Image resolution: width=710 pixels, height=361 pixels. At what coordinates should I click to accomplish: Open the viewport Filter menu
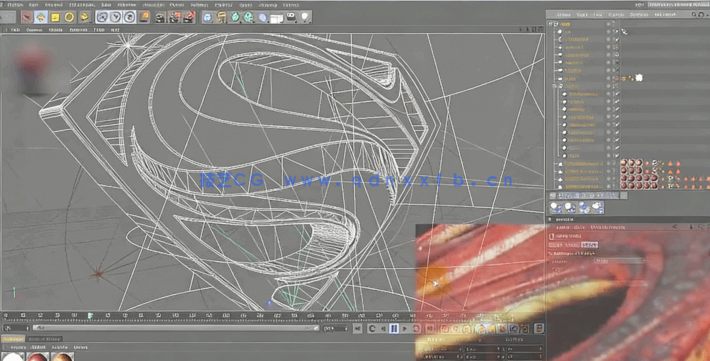99,30
